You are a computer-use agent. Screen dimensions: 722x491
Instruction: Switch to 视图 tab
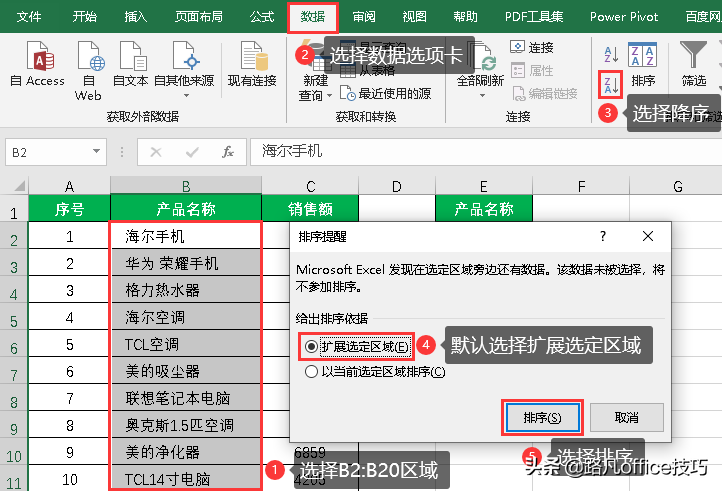(x=414, y=17)
